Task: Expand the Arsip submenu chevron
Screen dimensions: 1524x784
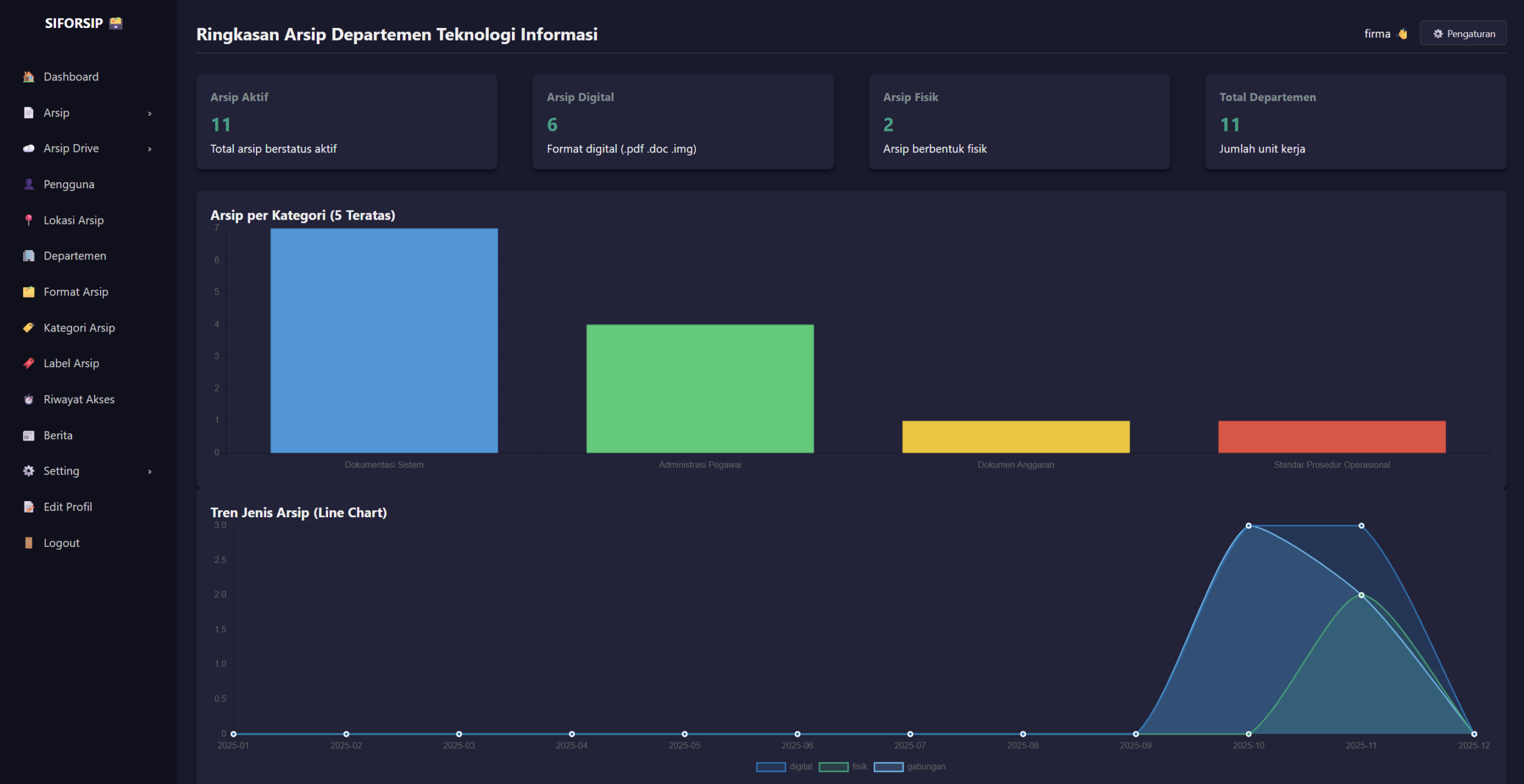Action: 149,113
